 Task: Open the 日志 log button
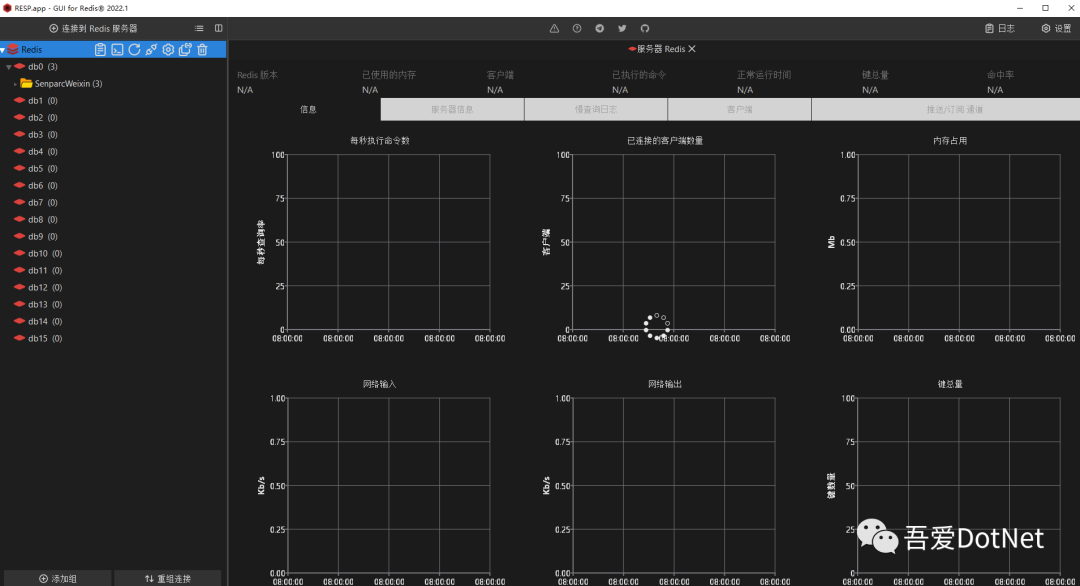coord(1000,28)
